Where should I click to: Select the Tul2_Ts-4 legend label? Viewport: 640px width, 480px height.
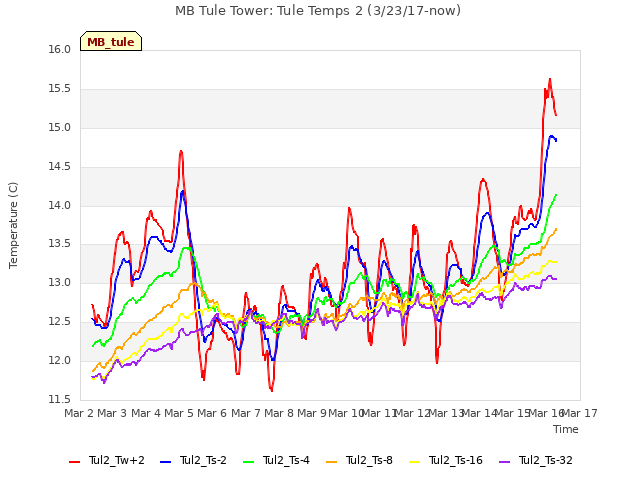[286, 460]
